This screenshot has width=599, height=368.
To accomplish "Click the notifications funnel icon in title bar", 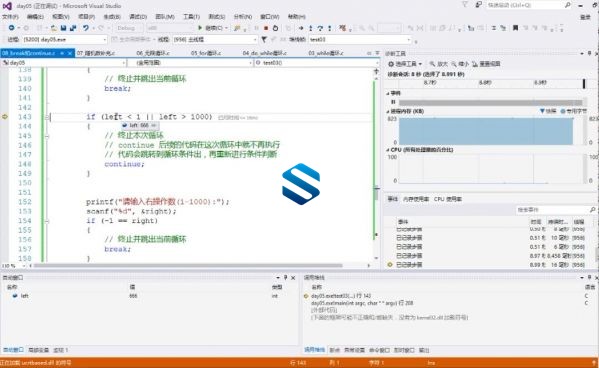I will [465, 5].
